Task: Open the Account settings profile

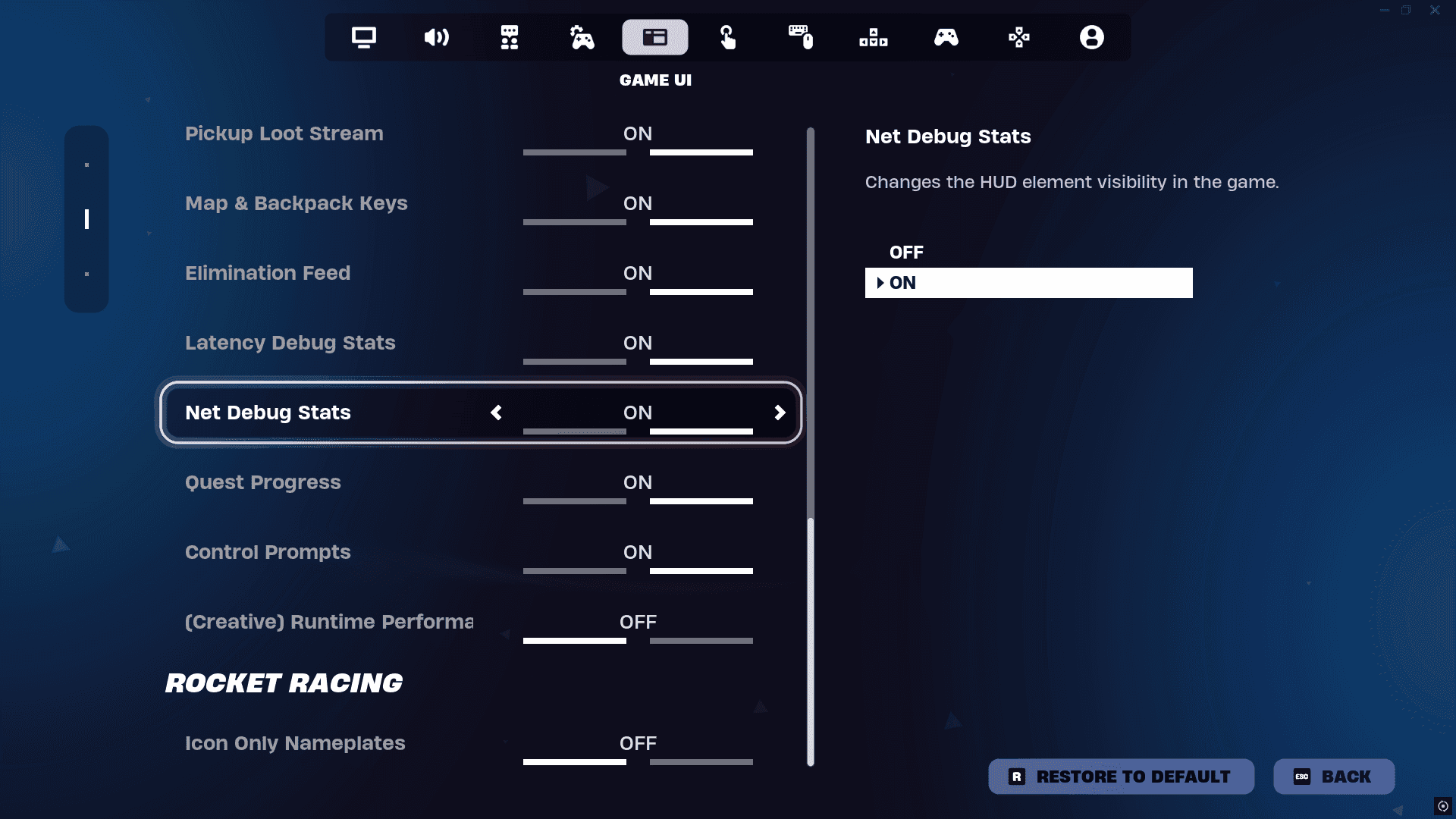Action: [x=1091, y=37]
